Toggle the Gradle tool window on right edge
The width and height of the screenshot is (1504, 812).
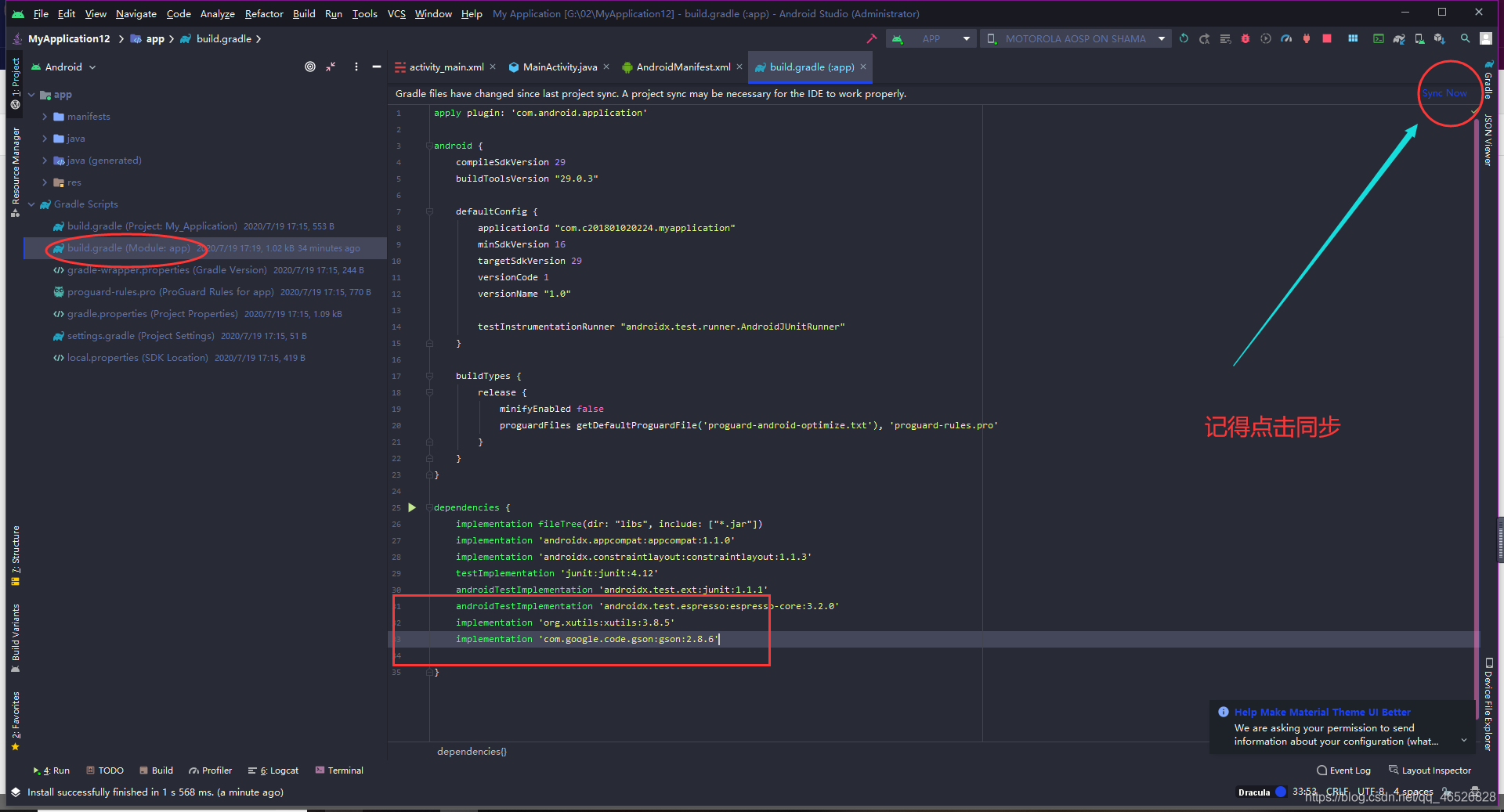pyautogui.click(x=1488, y=79)
